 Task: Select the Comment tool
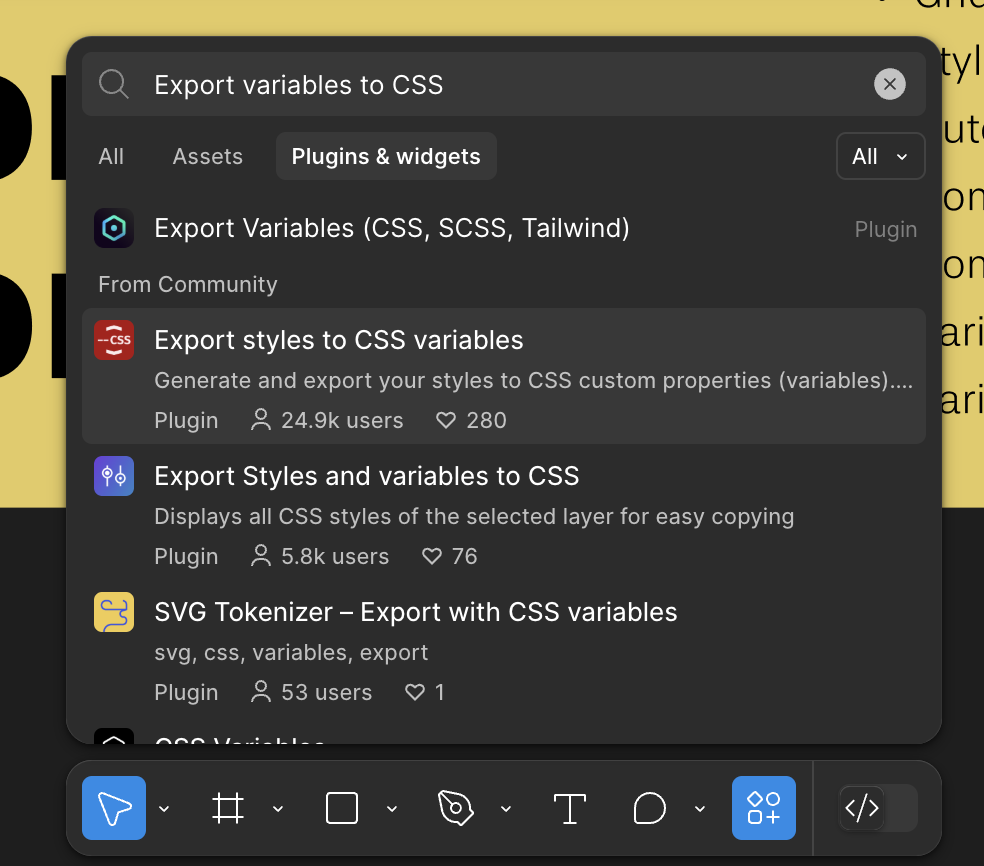(x=650, y=808)
